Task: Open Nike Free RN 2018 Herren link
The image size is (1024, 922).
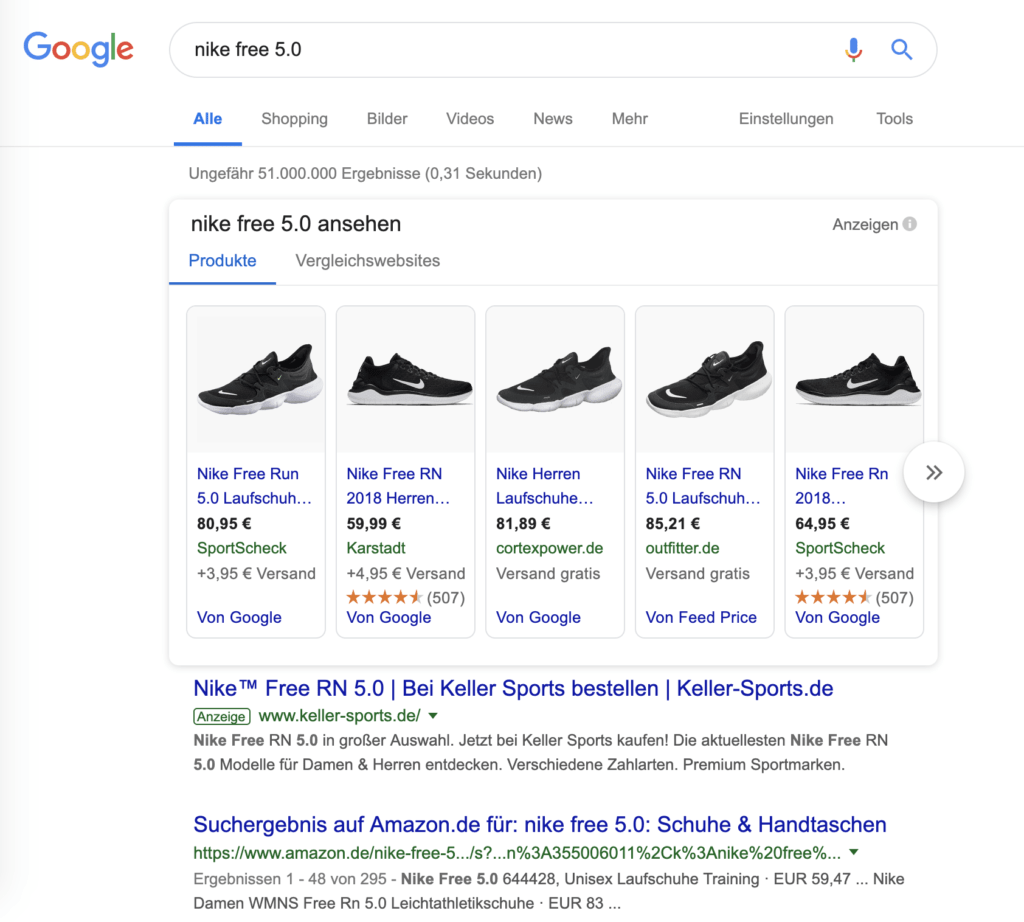Action: tap(398, 486)
